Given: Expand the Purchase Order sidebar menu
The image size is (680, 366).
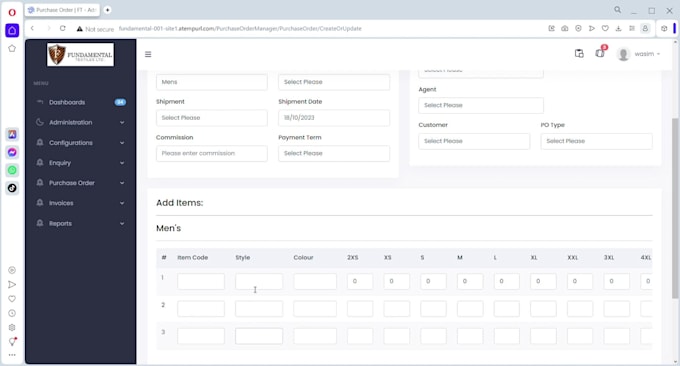Looking at the screenshot, I should 80,183.
